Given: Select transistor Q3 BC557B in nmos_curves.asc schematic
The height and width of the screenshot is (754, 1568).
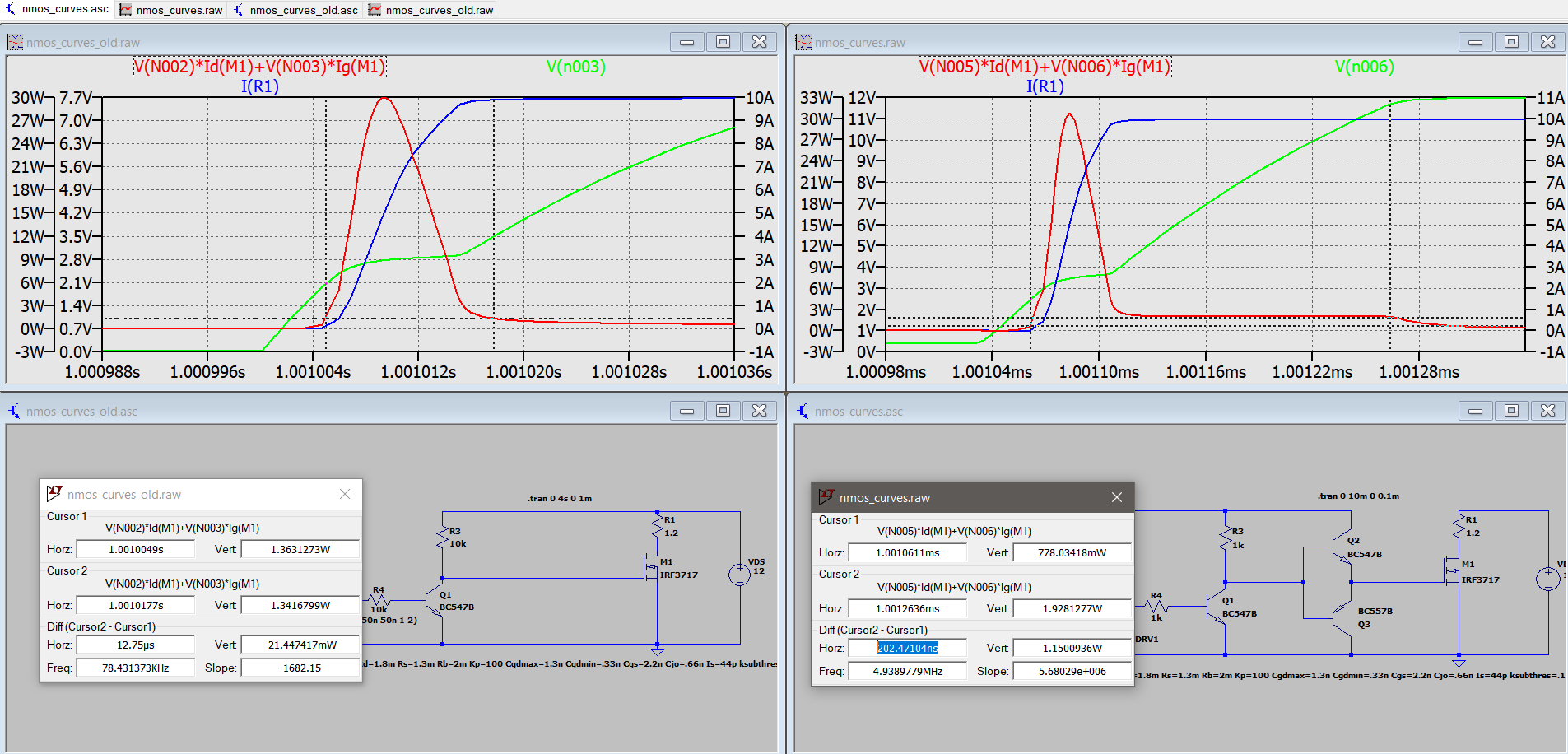Looking at the screenshot, I should (x=1342, y=619).
